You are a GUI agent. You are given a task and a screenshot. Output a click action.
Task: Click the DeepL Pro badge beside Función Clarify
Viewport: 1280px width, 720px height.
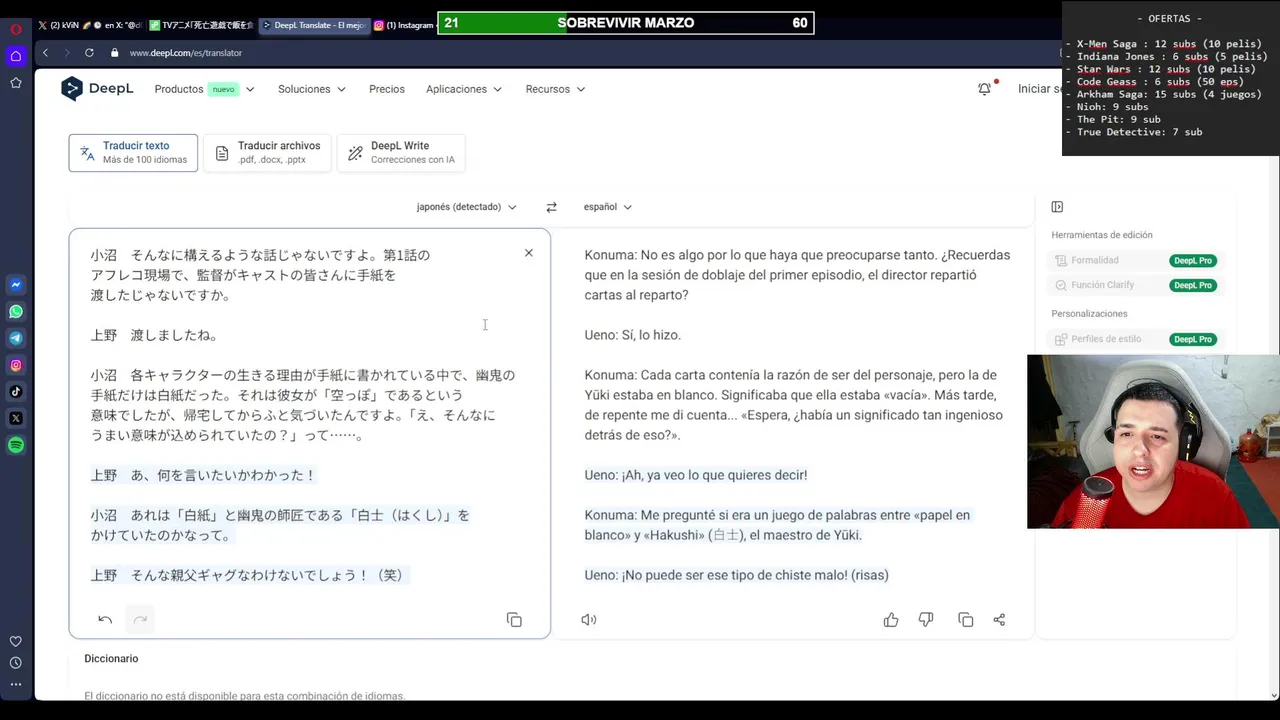1193,285
